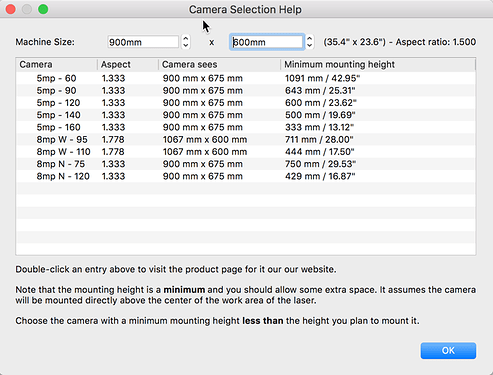Click the Machine Size label

pos(45,42)
